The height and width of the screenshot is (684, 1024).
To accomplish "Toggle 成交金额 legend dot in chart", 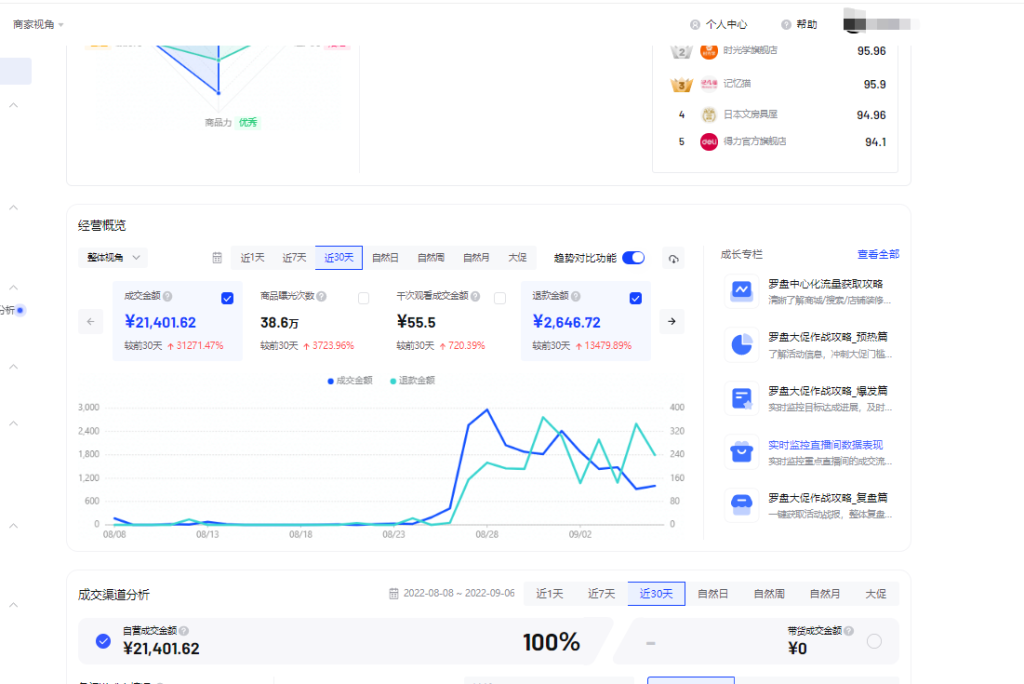I will [x=330, y=381].
